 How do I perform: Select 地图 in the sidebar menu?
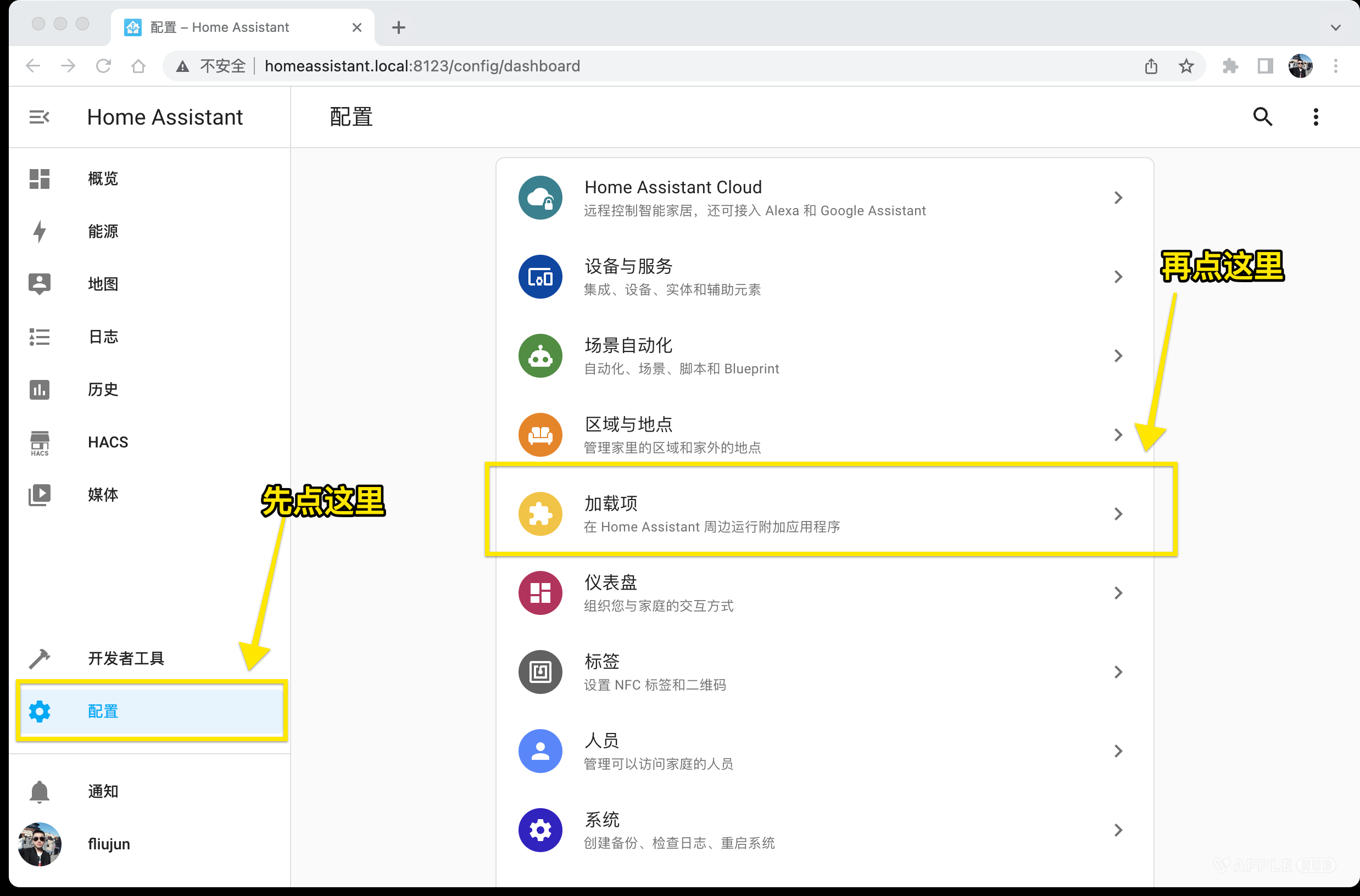pyautogui.click(x=103, y=284)
